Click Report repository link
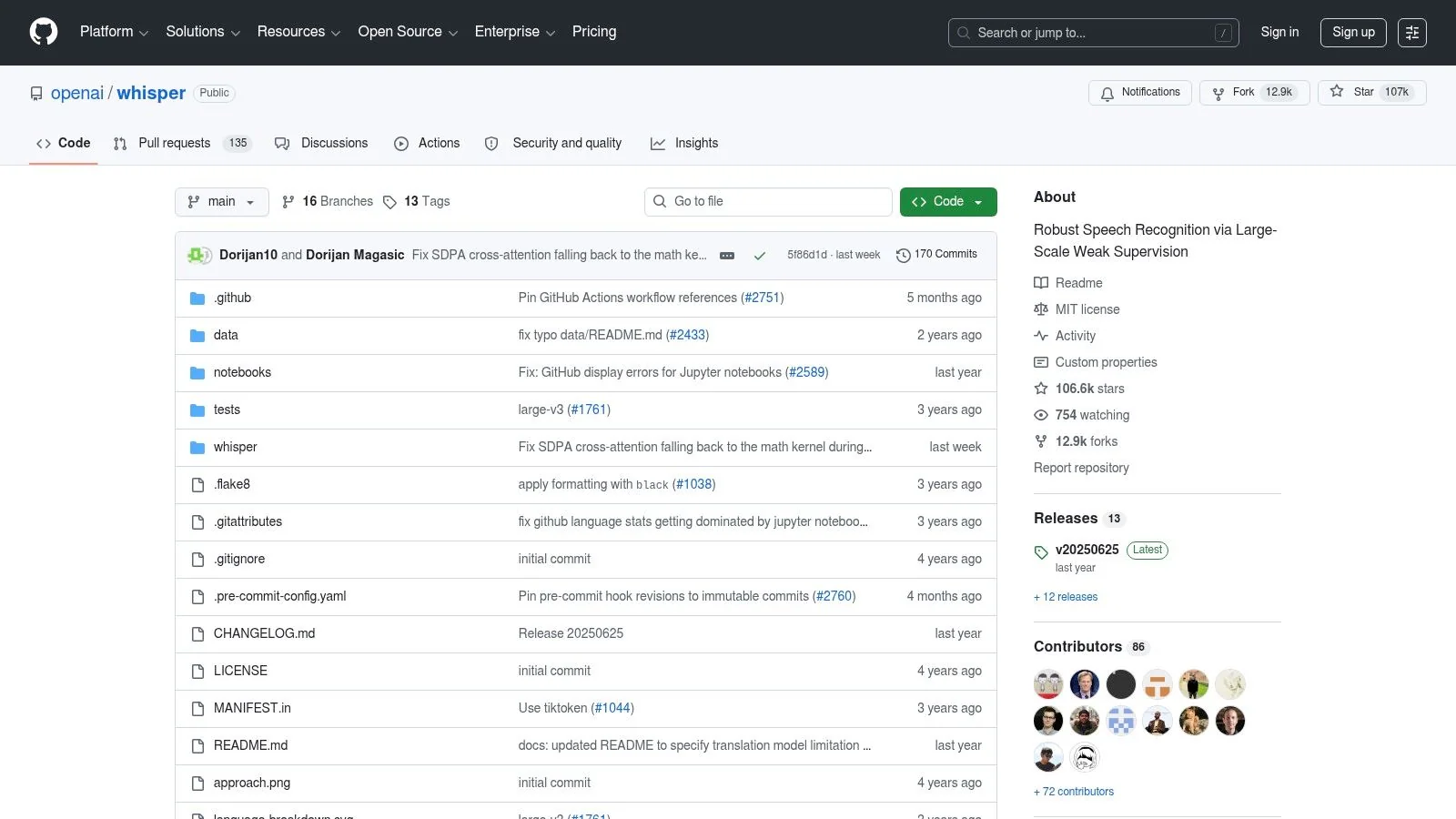This screenshot has width=1456, height=819. [x=1081, y=468]
